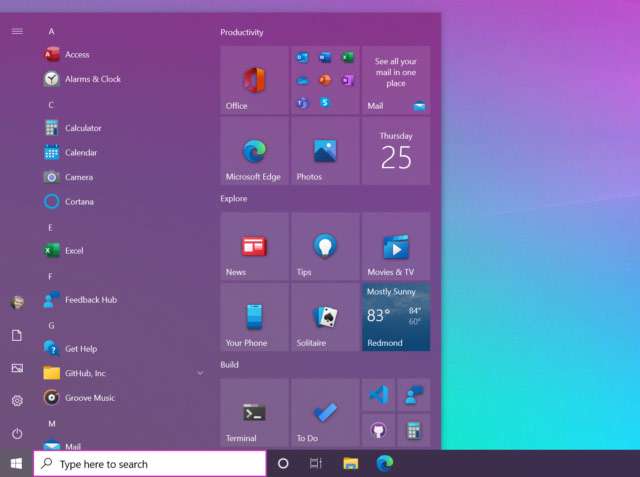Open Calculator from the app list
640x477 pixels.
[122, 128]
